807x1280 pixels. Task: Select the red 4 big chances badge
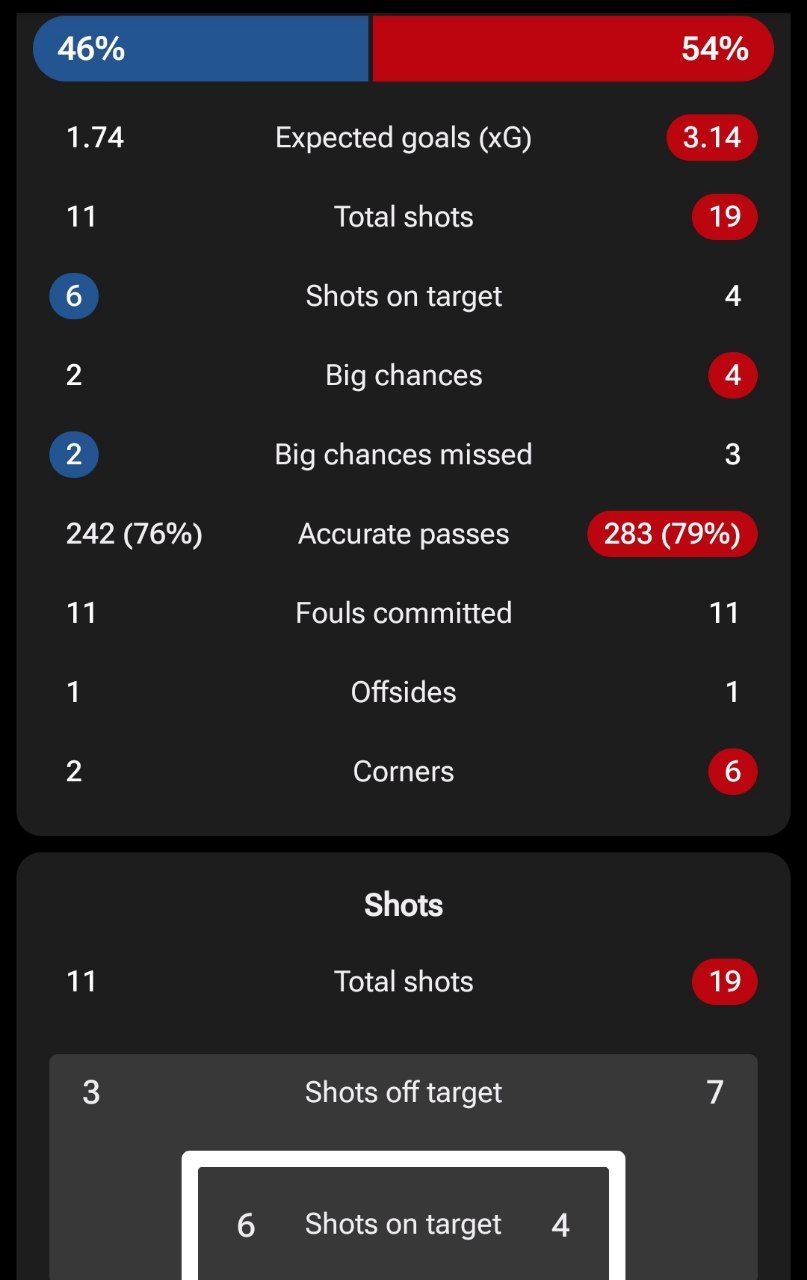coord(733,376)
